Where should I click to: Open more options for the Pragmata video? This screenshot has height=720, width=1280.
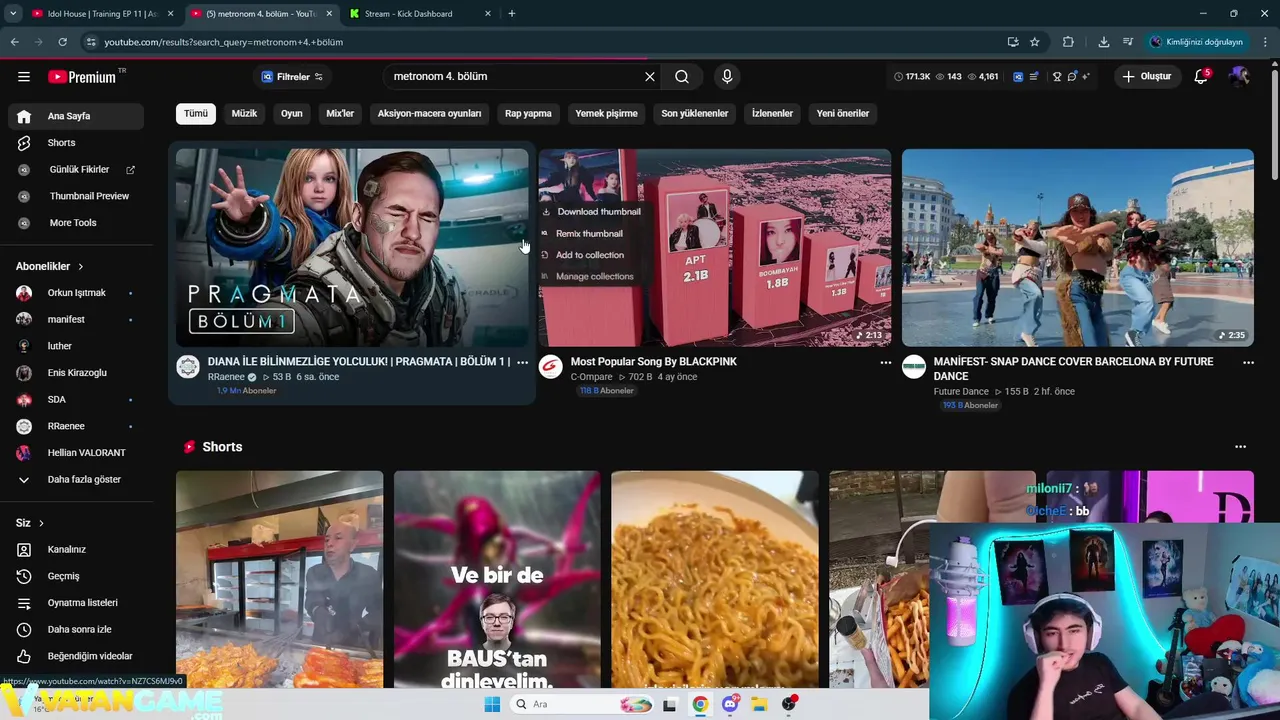tap(522, 363)
